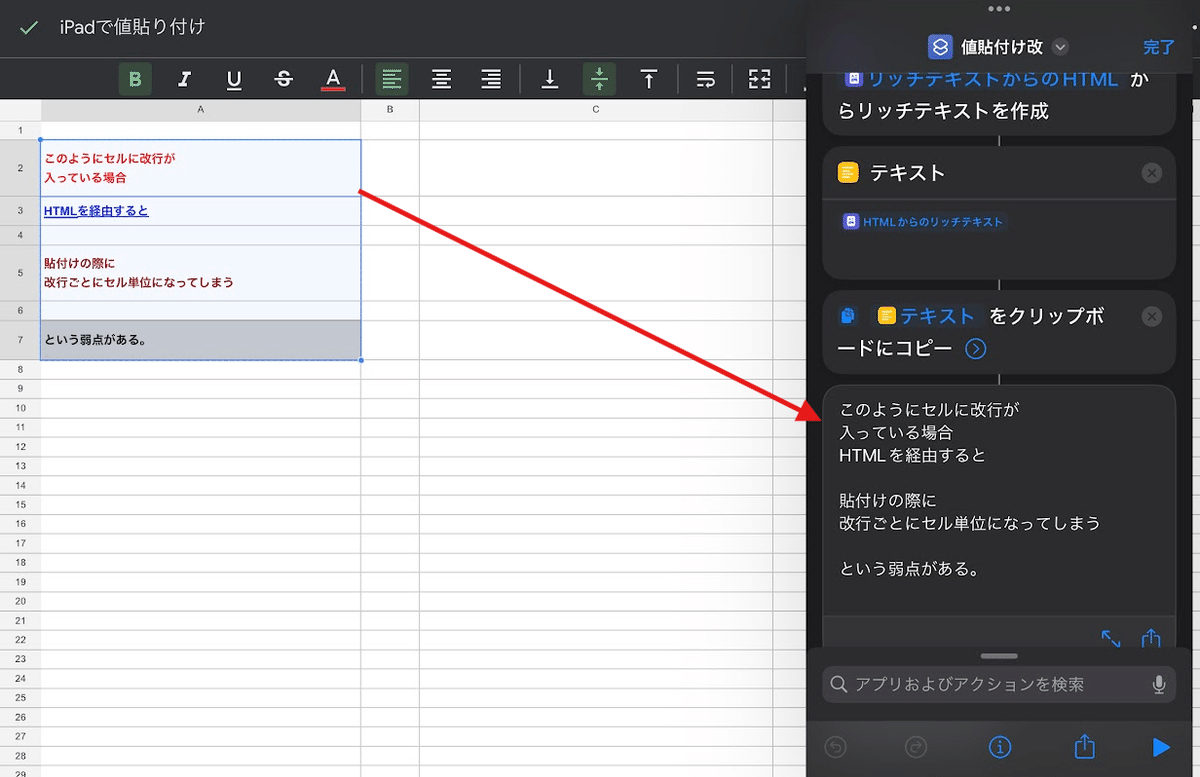Align text right
Screen dimensions: 1200x777
[x=491, y=79]
